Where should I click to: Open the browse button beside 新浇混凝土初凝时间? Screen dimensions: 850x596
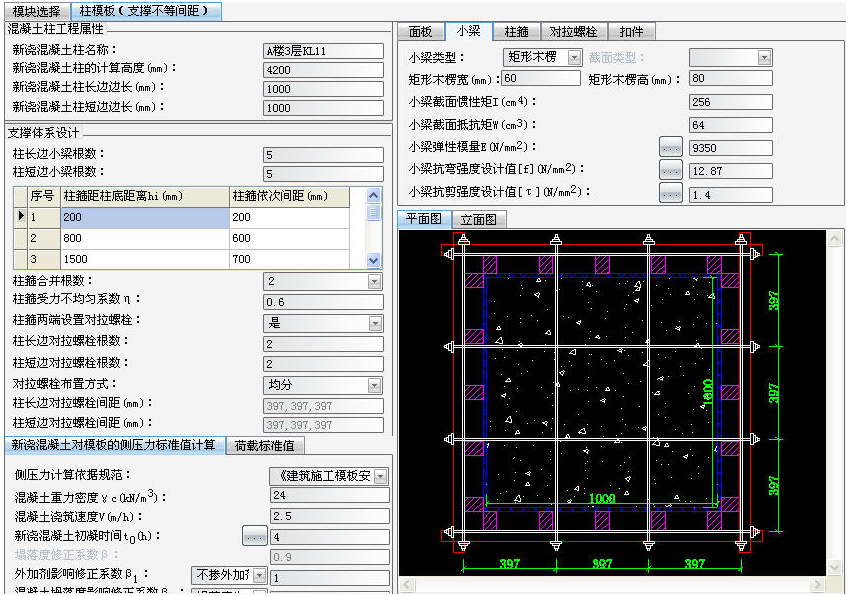(x=254, y=537)
